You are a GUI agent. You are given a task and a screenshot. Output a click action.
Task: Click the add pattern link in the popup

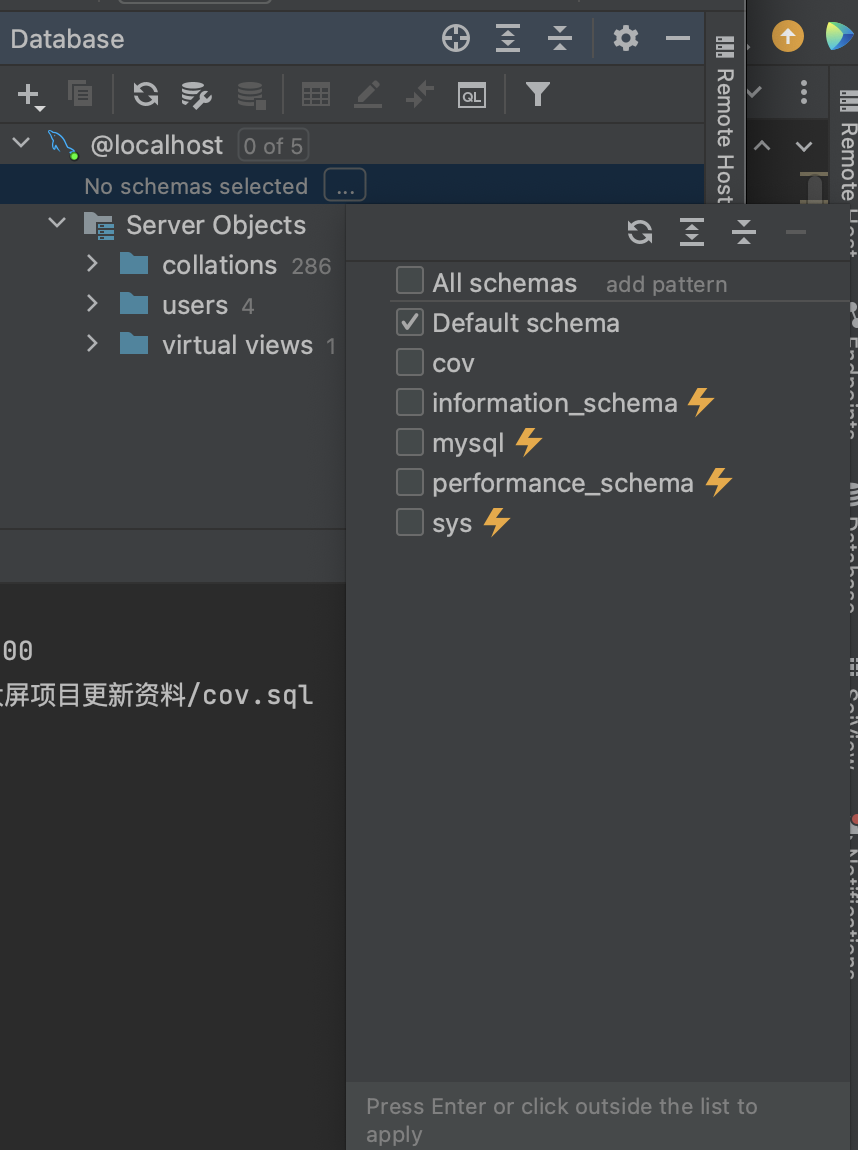[x=666, y=284]
